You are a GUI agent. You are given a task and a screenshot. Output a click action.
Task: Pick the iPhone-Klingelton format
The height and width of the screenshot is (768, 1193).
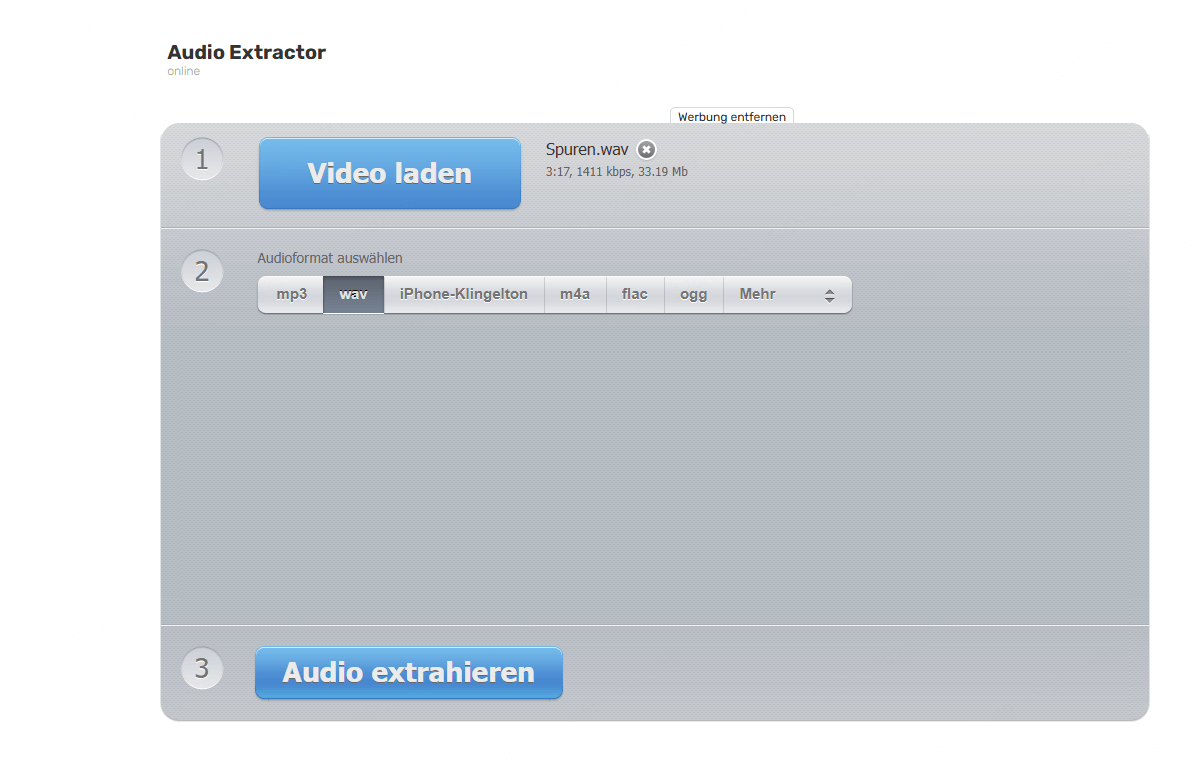click(463, 295)
